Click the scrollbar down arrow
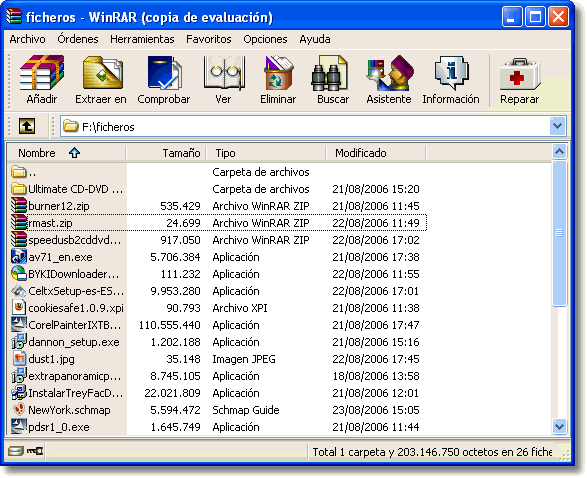This screenshot has width=587, height=478. (x=559, y=426)
